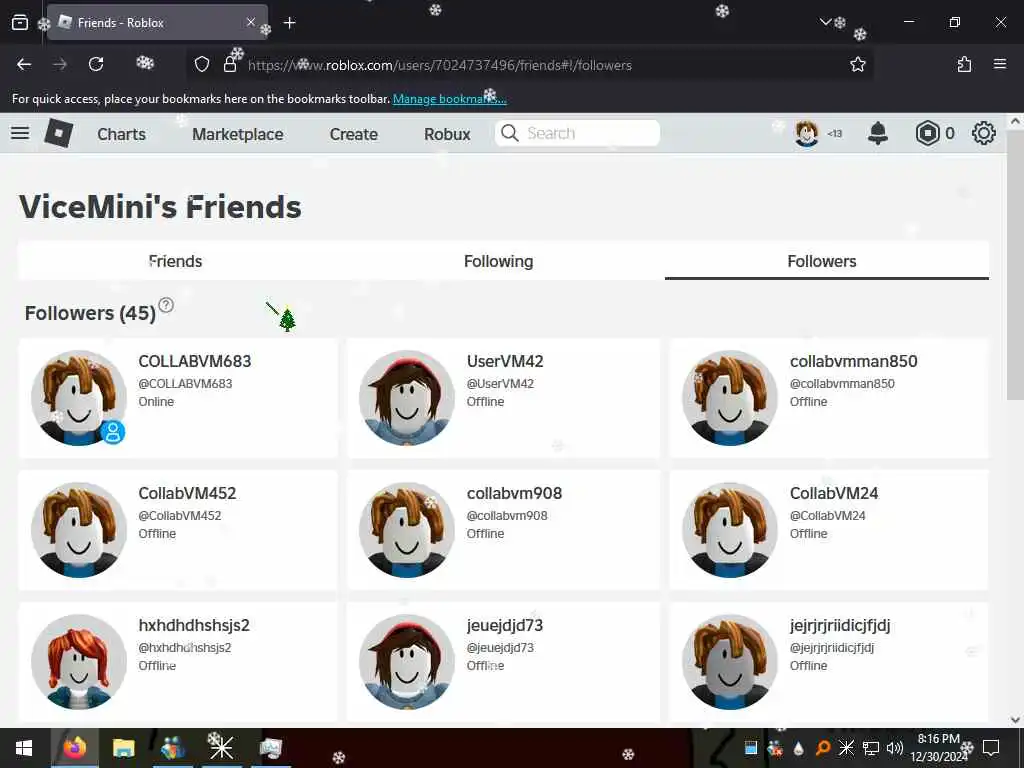This screenshot has width=1024, height=768.
Task: Open the Firefox application menu
Action: pos(1000,64)
